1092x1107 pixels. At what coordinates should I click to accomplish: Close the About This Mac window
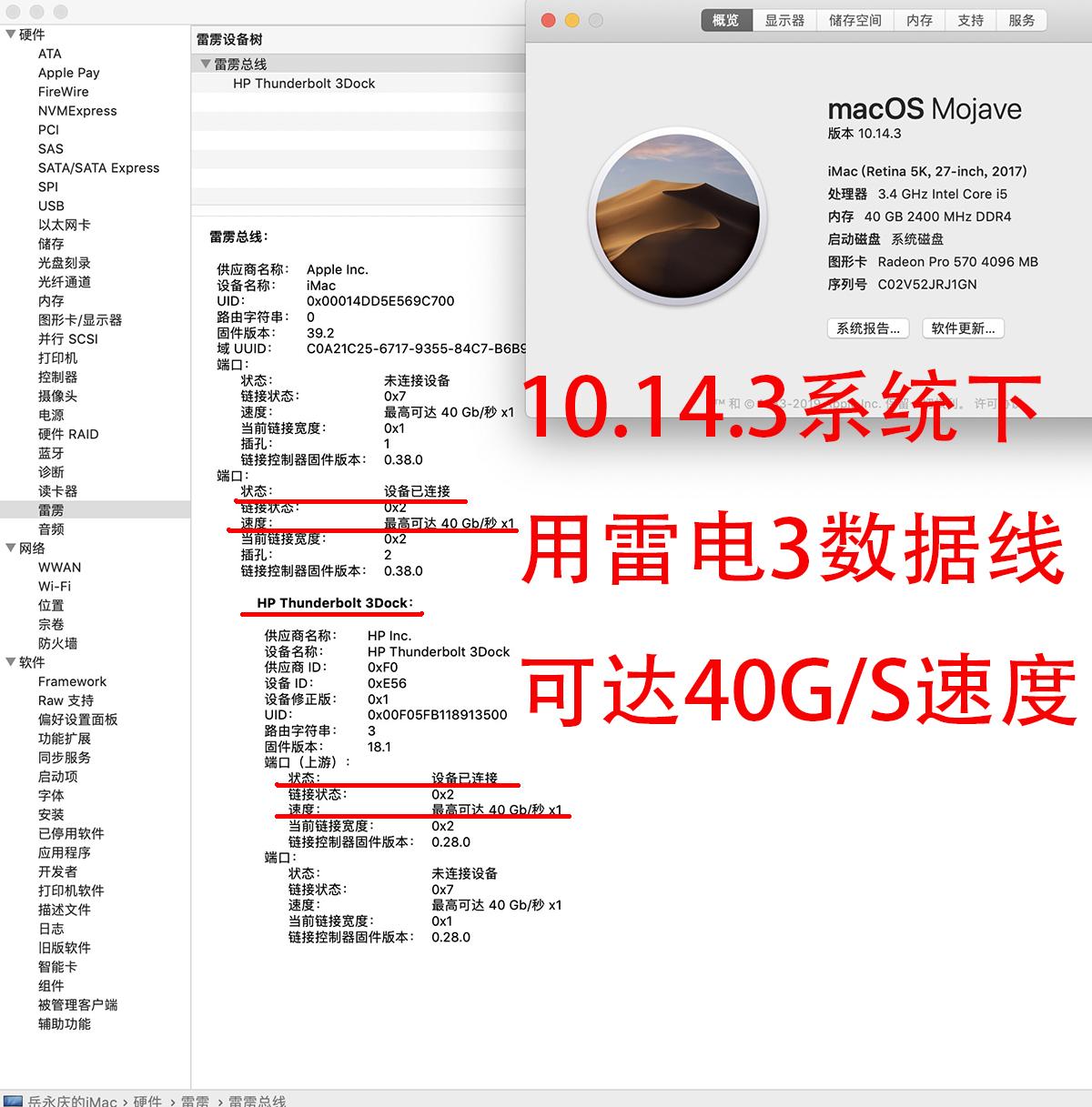[x=549, y=20]
